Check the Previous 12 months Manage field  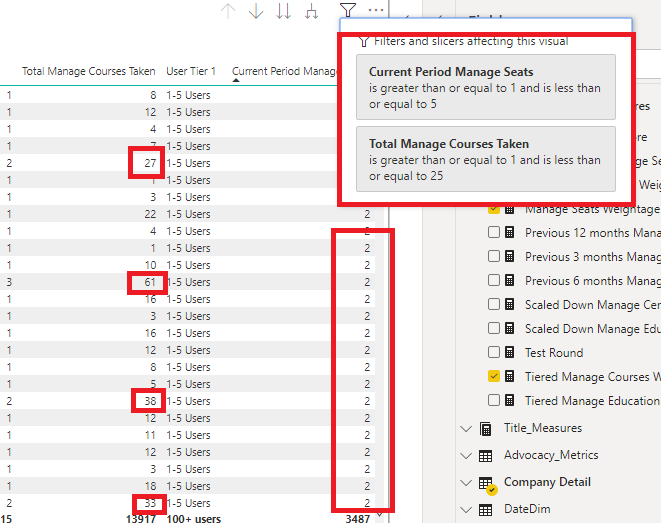pyautogui.click(x=494, y=233)
